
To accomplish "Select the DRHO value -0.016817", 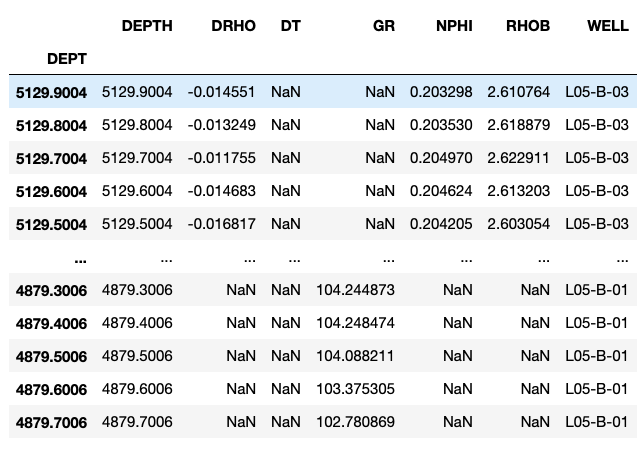I will 221,224.
